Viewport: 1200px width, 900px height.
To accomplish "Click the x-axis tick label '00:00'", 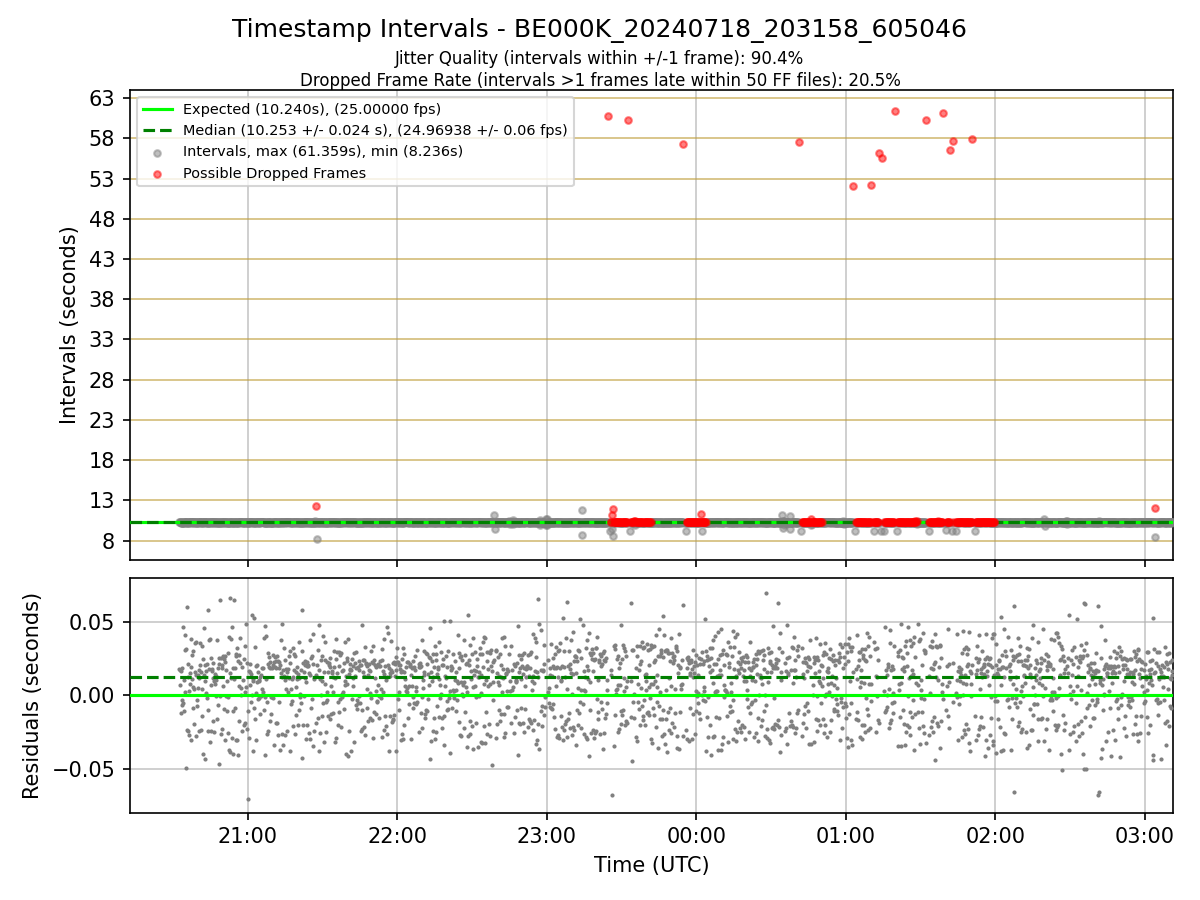I will pos(696,836).
